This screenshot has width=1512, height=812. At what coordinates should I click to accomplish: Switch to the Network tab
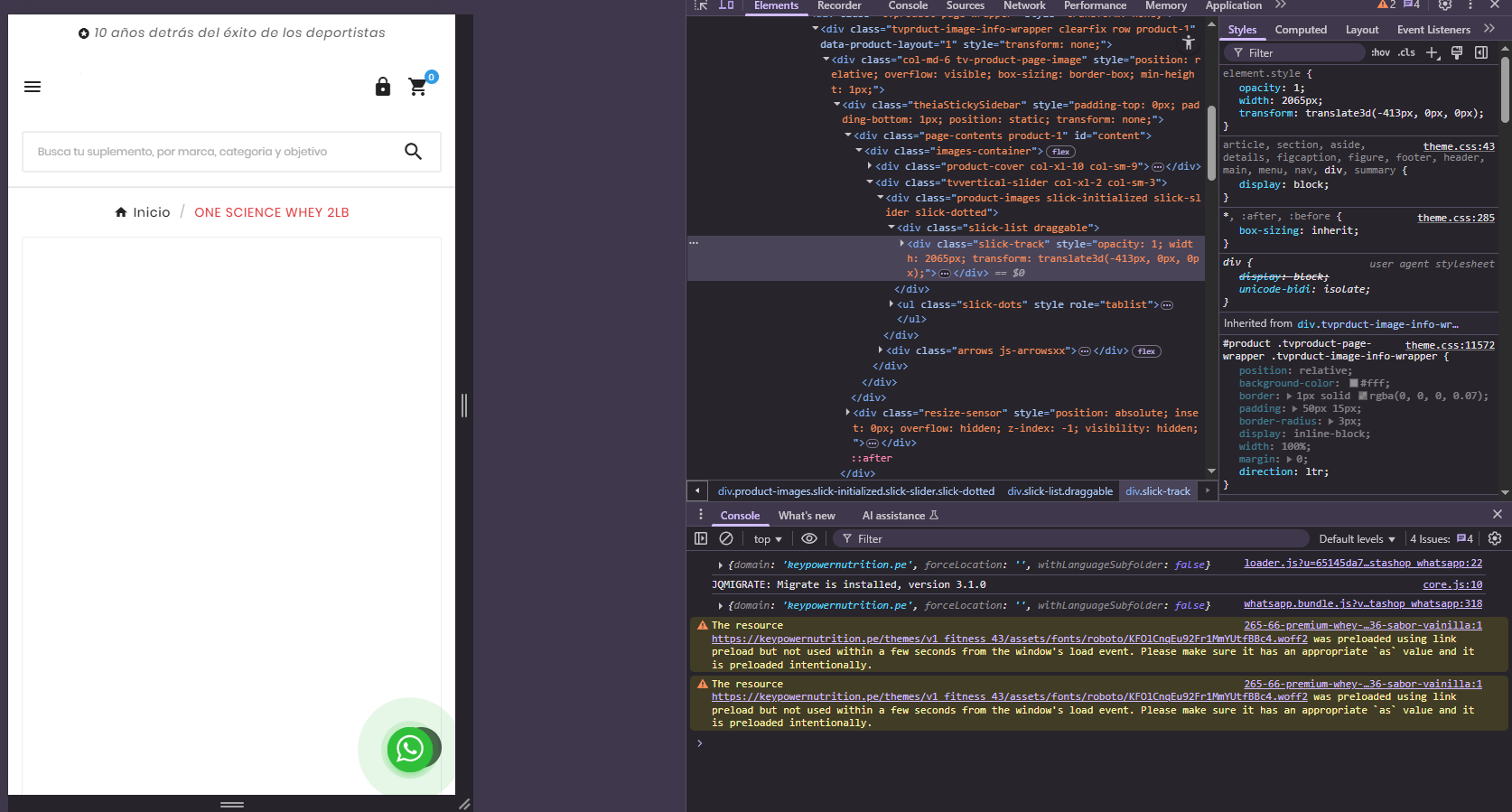pos(1024,5)
